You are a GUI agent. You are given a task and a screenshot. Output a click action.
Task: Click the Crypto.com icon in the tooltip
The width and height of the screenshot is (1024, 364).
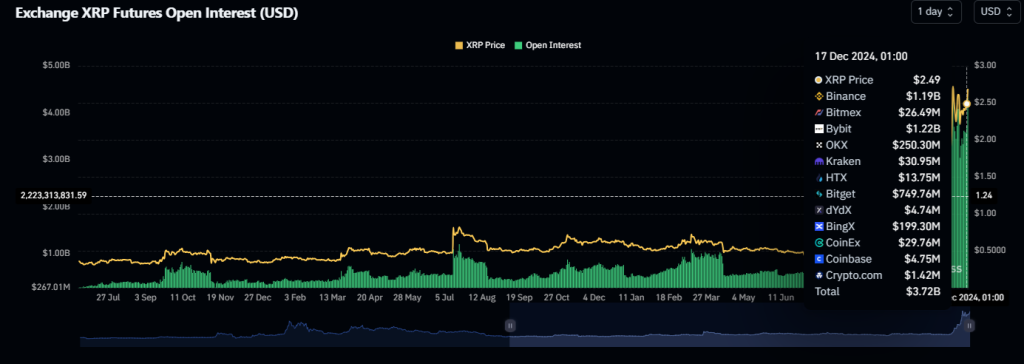(x=819, y=275)
